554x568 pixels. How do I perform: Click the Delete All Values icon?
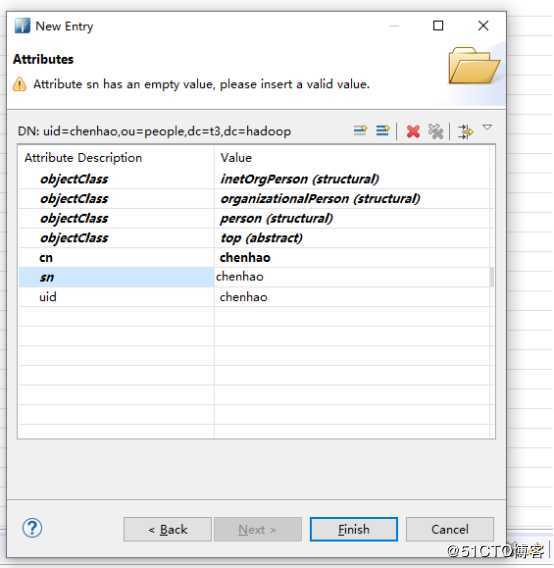point(436,131)
